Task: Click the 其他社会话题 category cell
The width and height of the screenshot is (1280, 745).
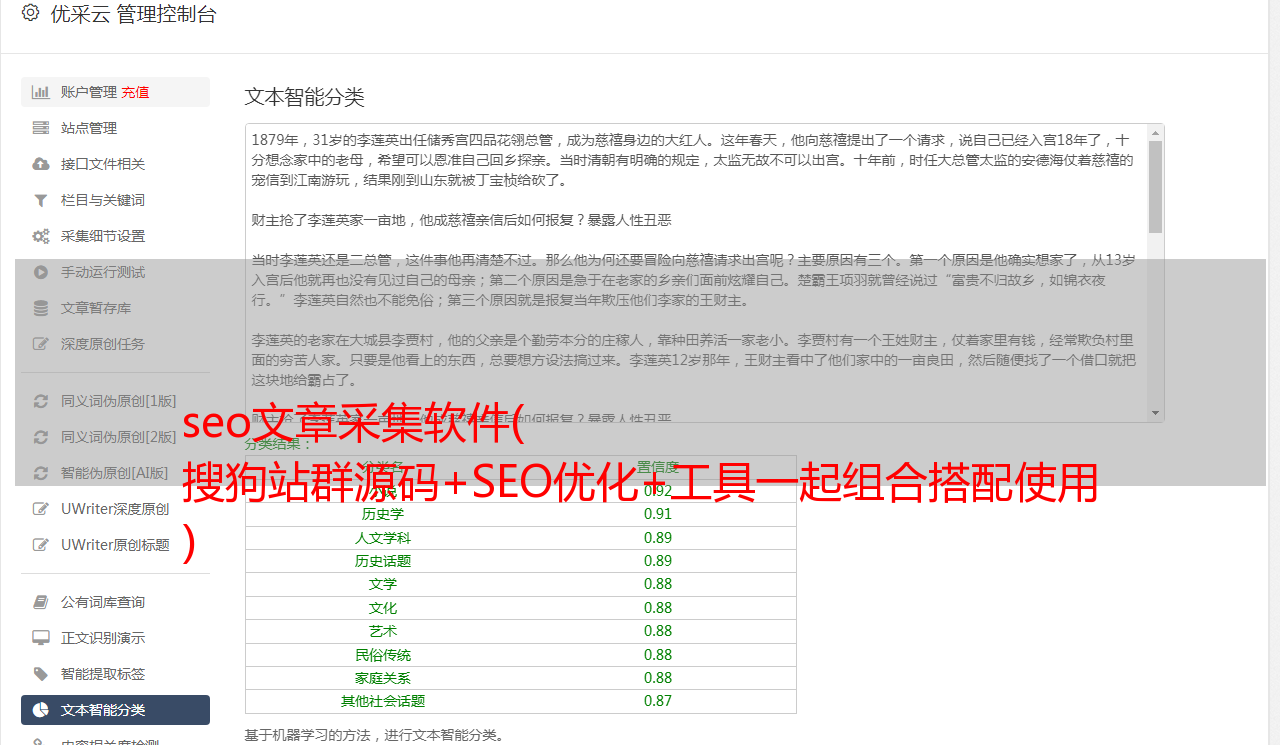Action: (383, 701)
